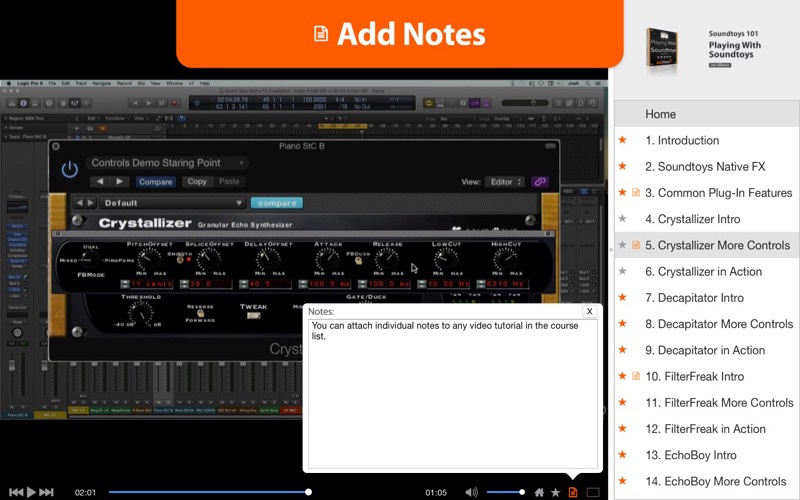Open the Edit dropdown in tracks area
Viewport: 800px width, 500px height.
tap(93, 118)
